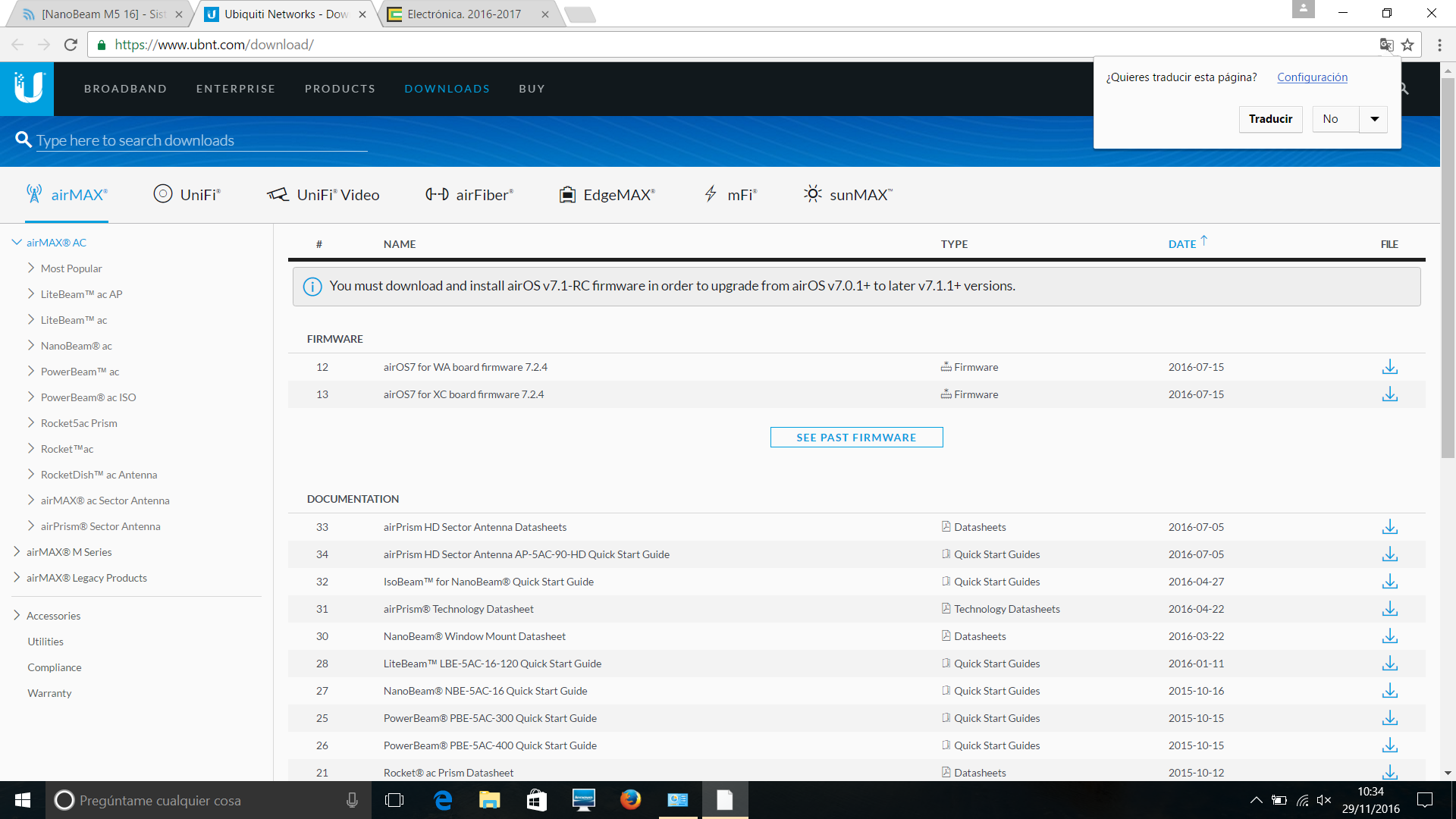Screen dimensions: 1456x819
Task: Download airOS7 for WA board firmware 7.2.4
Action: [x=1389, y=367]
